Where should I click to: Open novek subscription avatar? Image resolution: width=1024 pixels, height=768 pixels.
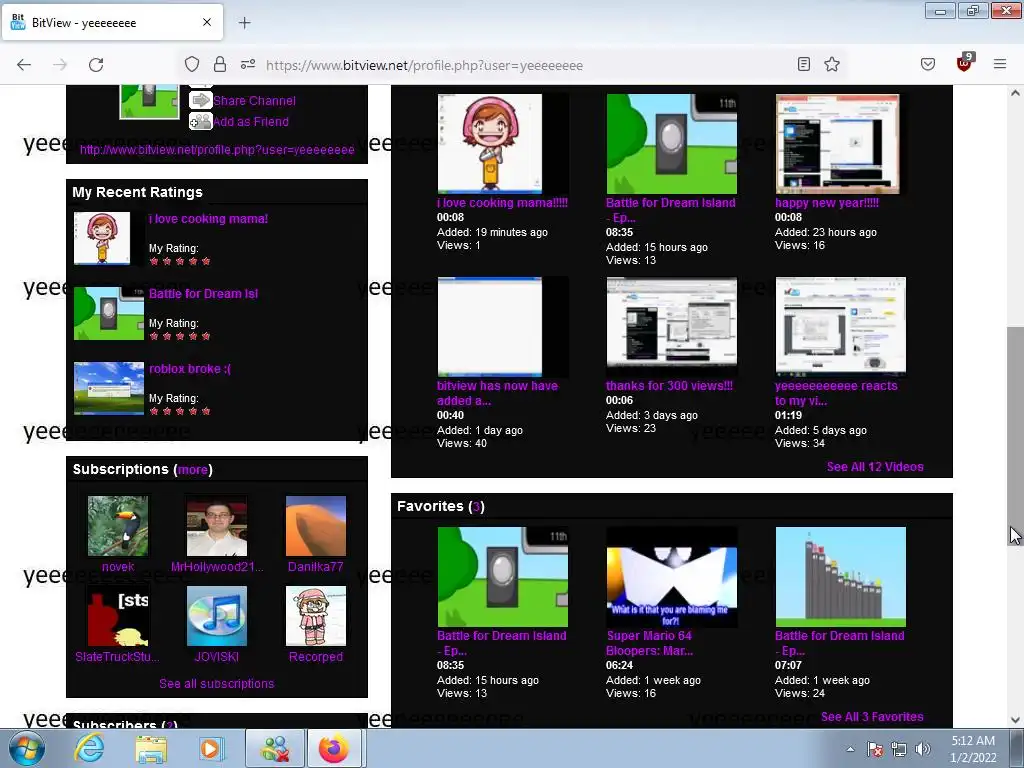[x=118, y=526]
